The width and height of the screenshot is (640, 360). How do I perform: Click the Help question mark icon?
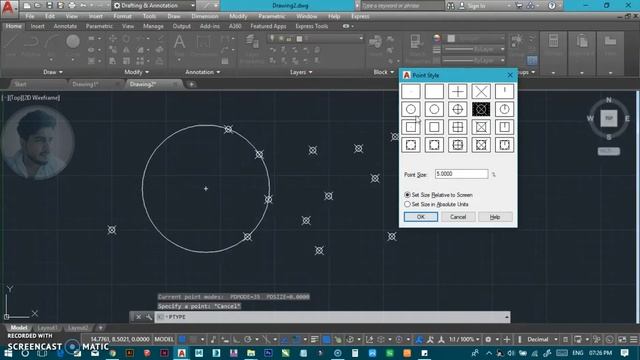point(551,5)
